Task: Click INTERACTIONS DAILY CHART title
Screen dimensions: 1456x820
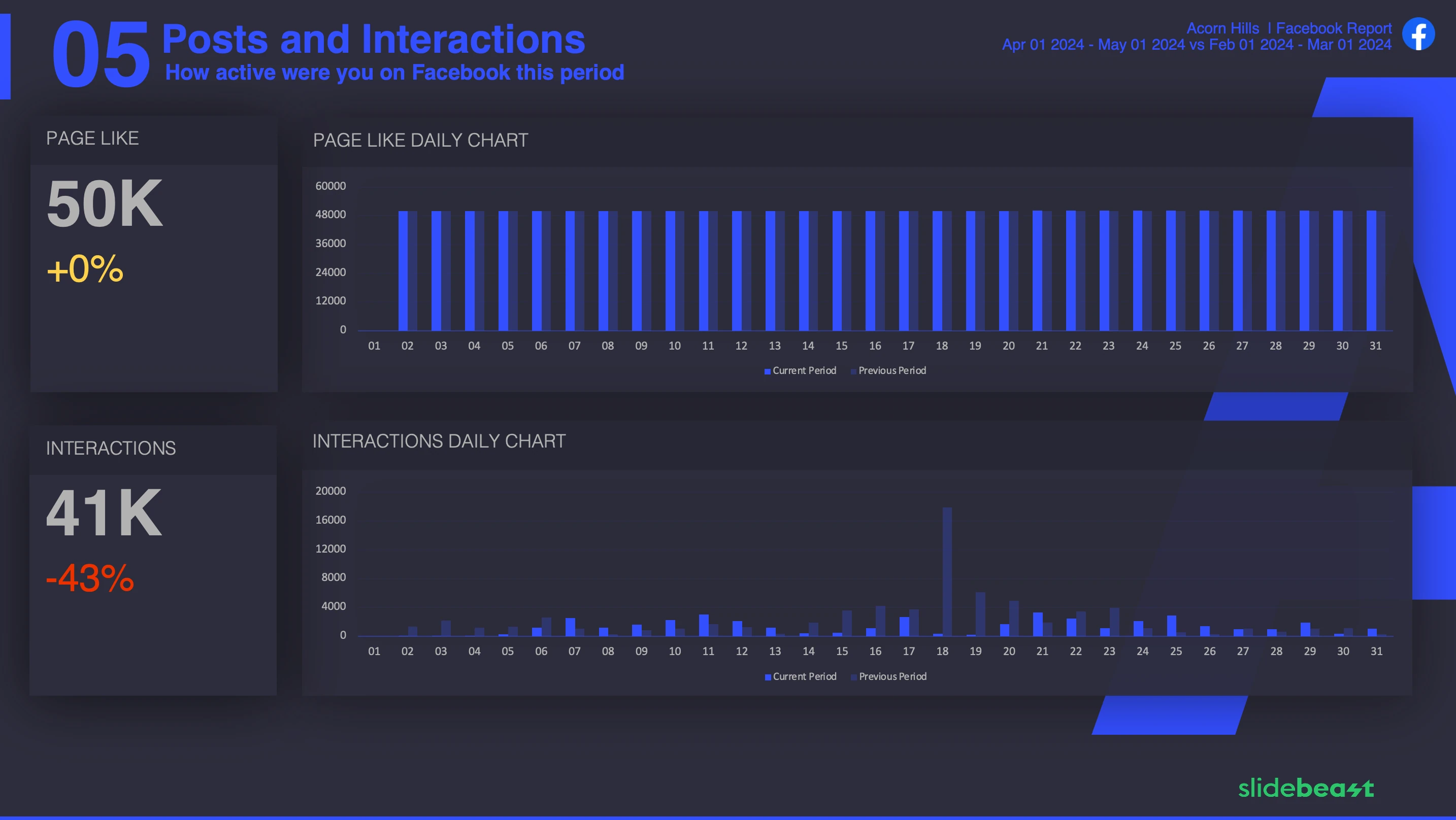Action: tap(439, 441)
